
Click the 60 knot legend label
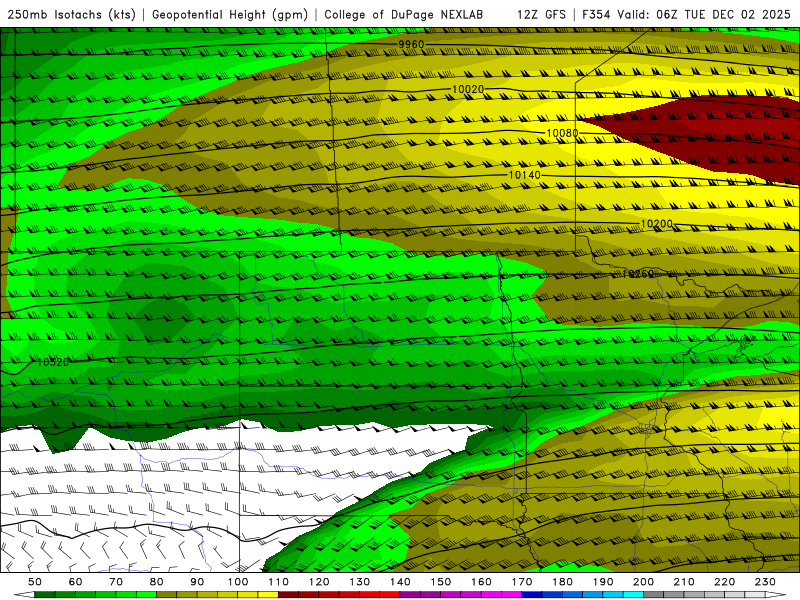coord(76,582)
